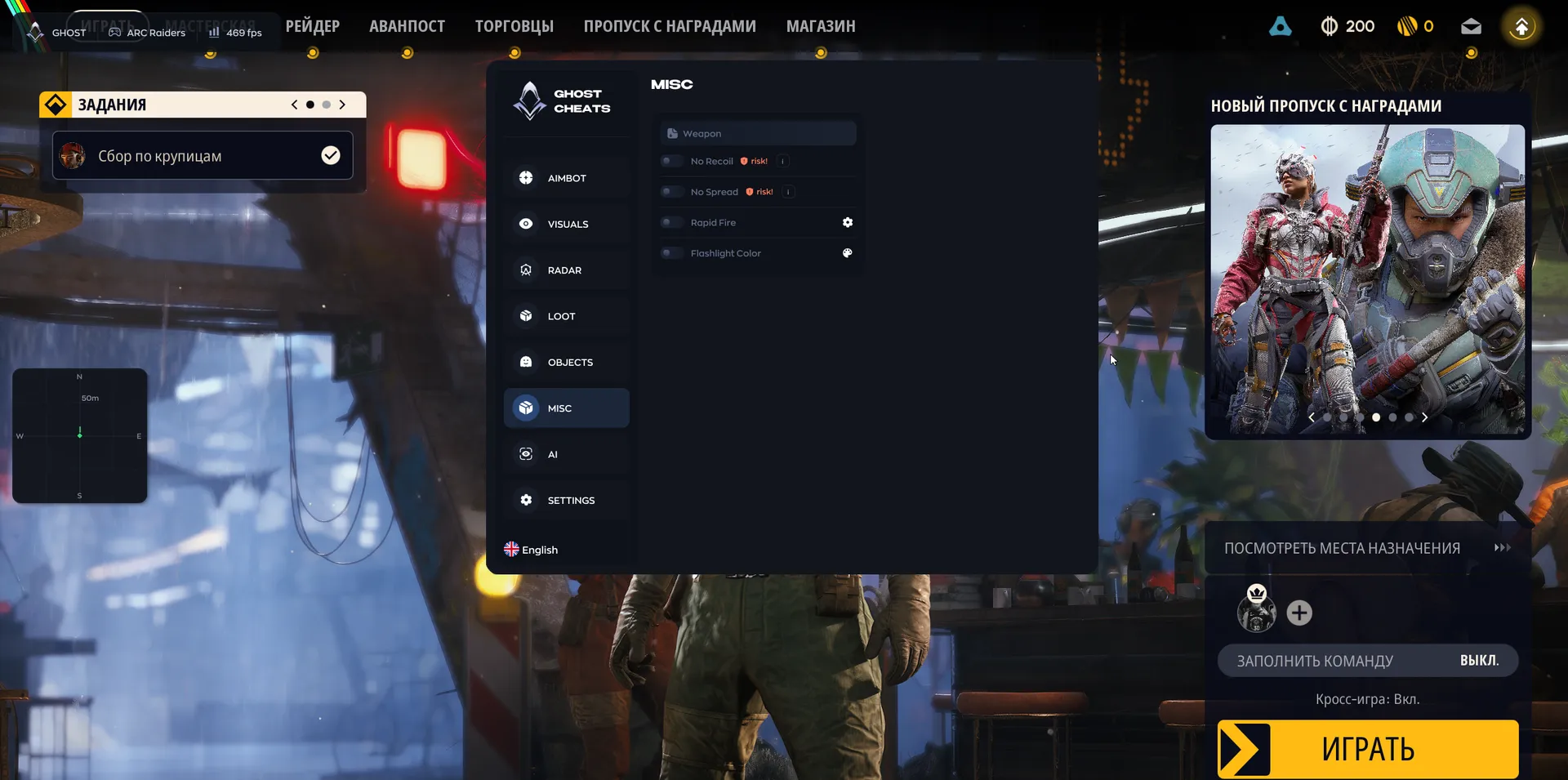Click the Weapon section header

[x=758, y=133]
